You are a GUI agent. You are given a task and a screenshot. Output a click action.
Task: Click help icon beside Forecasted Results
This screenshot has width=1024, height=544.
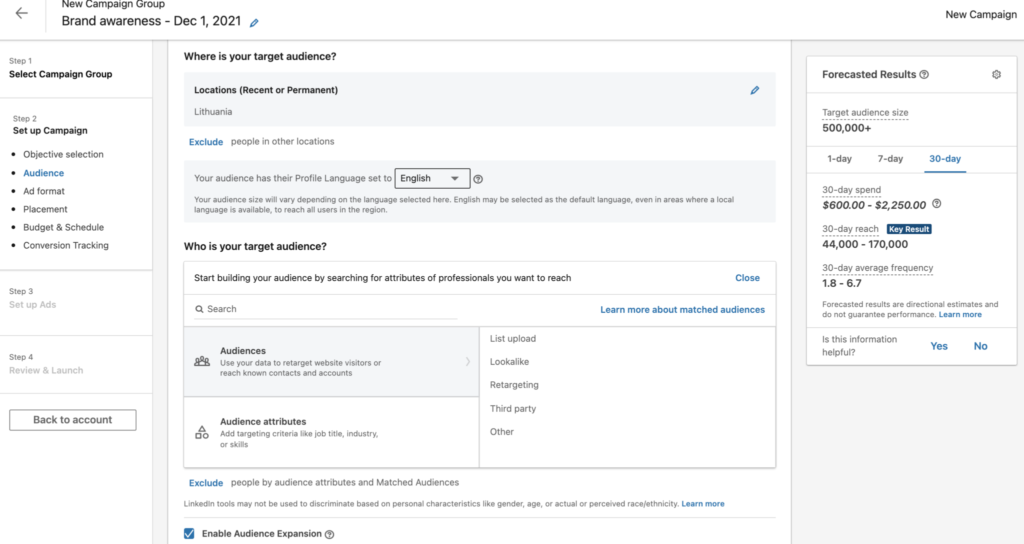924,75
